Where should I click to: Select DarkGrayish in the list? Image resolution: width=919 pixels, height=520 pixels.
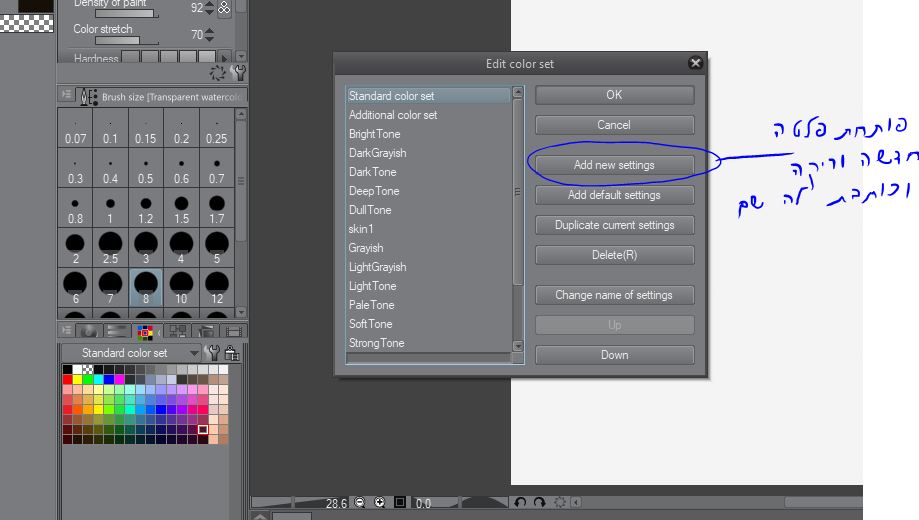click(428, 153)
